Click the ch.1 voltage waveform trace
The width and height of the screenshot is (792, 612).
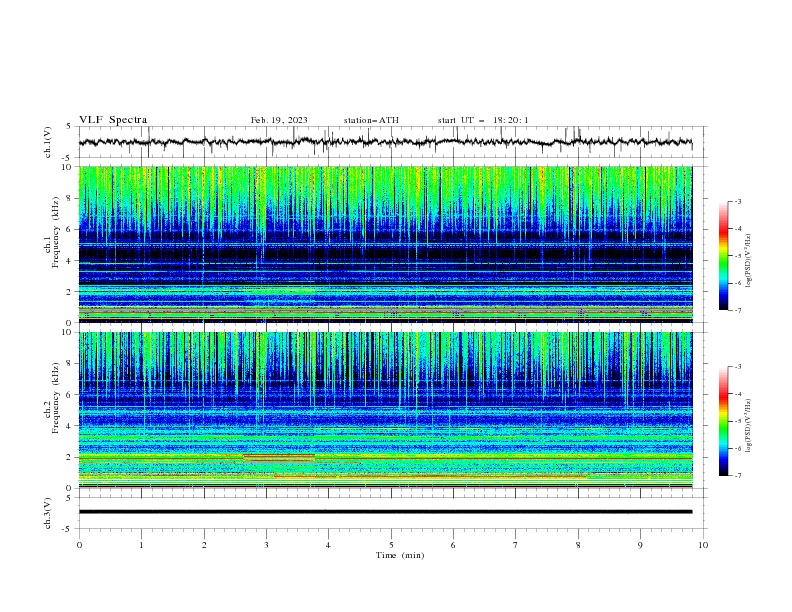[385, 142]
